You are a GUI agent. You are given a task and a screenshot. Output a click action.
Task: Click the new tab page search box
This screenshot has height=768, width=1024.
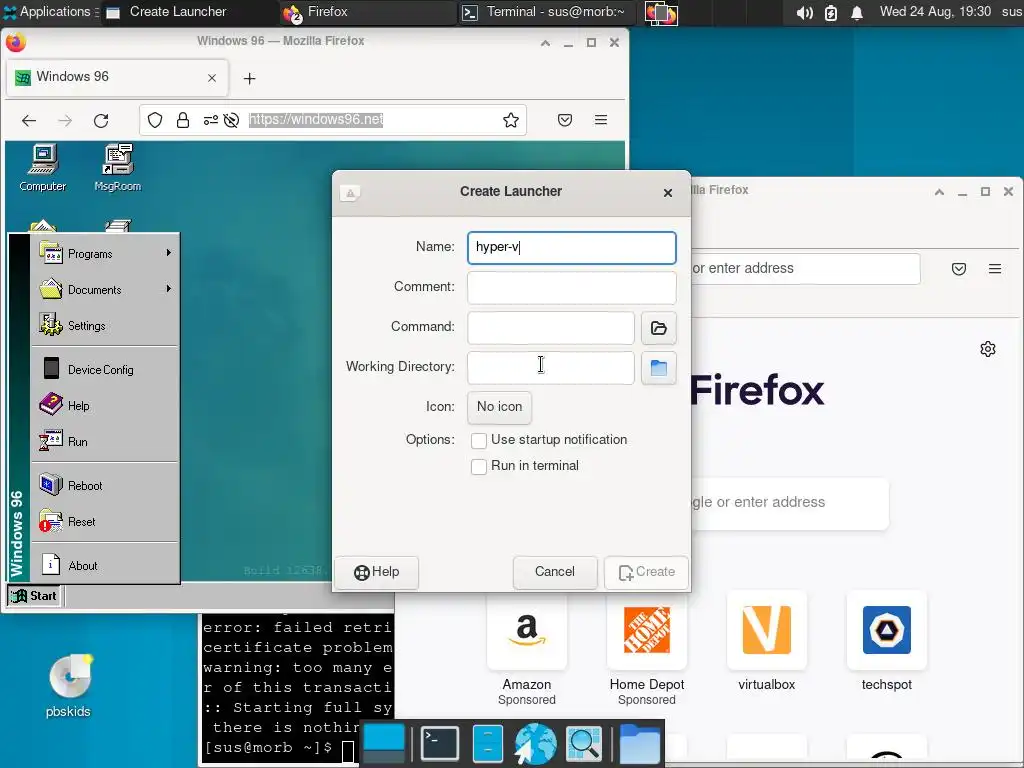point(790,503)
